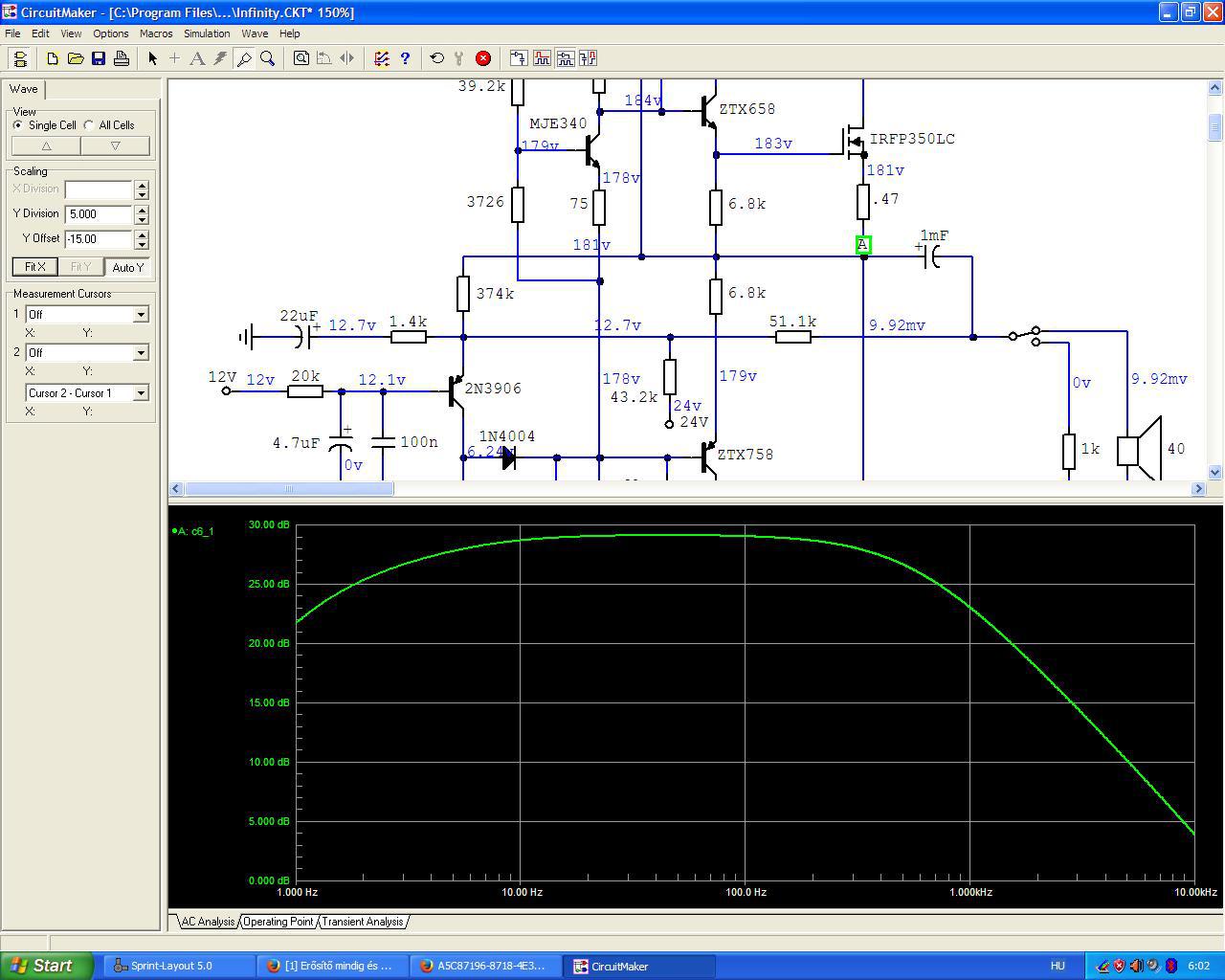Click the Y Division input field
This screenshot has height=980, width=1225.
[x=98, y=214]
